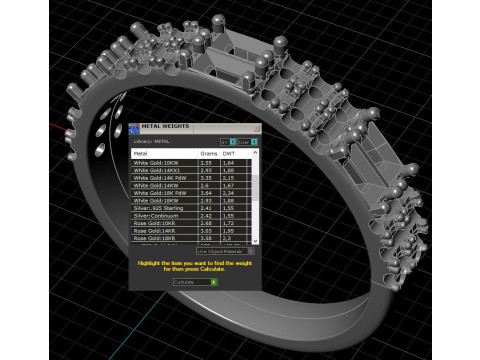The height and width of the screenshot is (360, 480).
Task: Select the White Gold:10KW row
Action: pyautogui.click(x=191, y=163)
